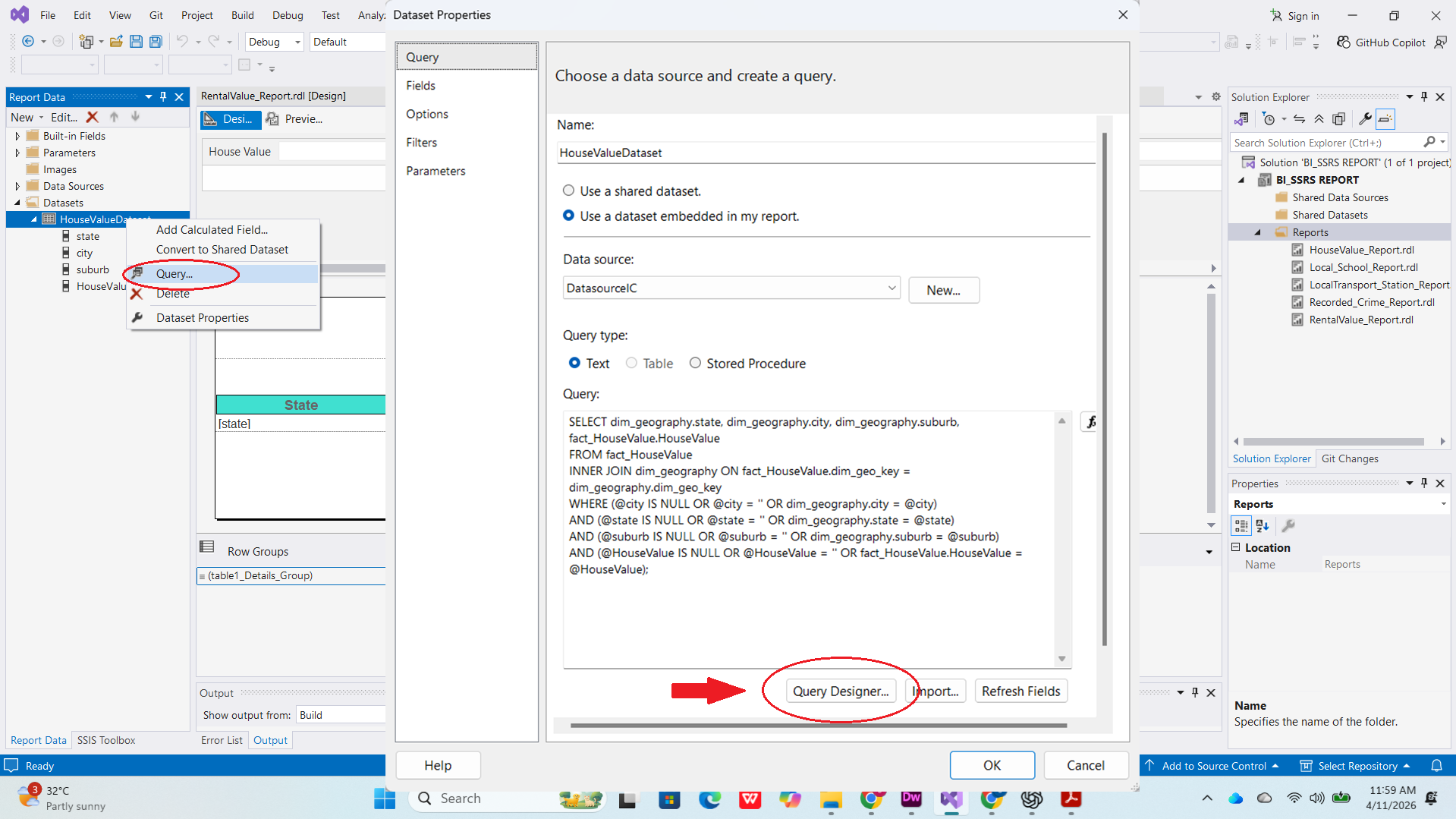The width and height of the screenshot is (1456, 819).
Task: Click the dataset Name input field
Action: [825, 153]
